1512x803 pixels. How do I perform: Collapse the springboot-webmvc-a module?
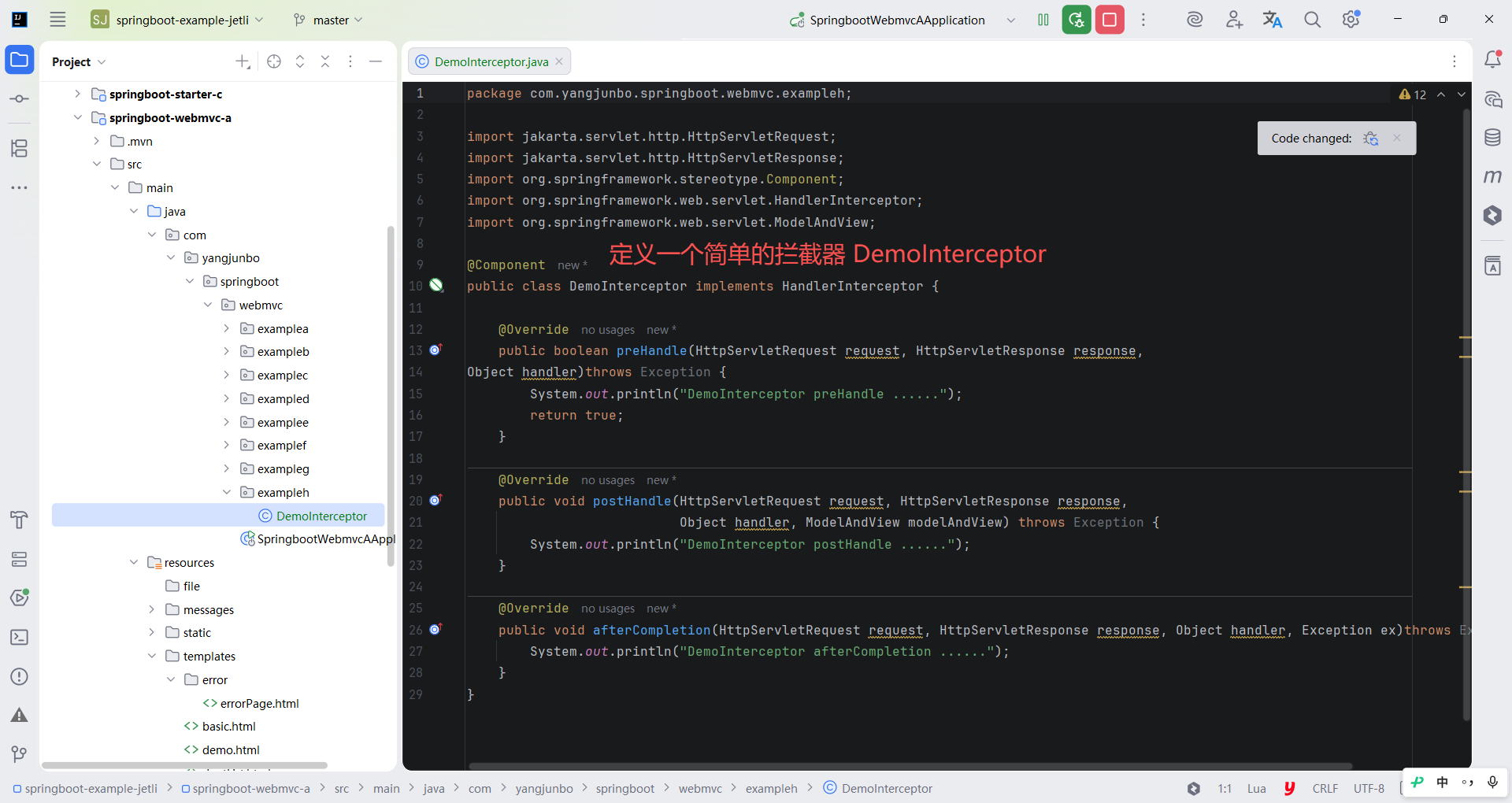pos(77,117)
